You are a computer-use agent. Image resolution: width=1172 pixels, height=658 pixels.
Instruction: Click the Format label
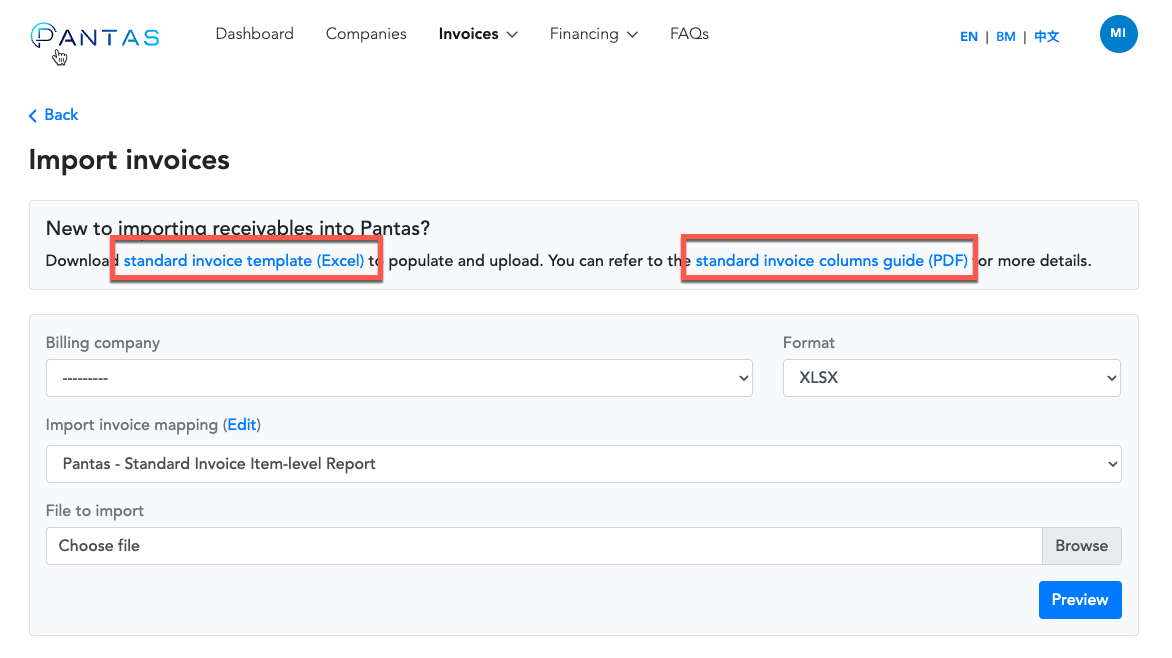pyautogui.click(x=809, y=342)
